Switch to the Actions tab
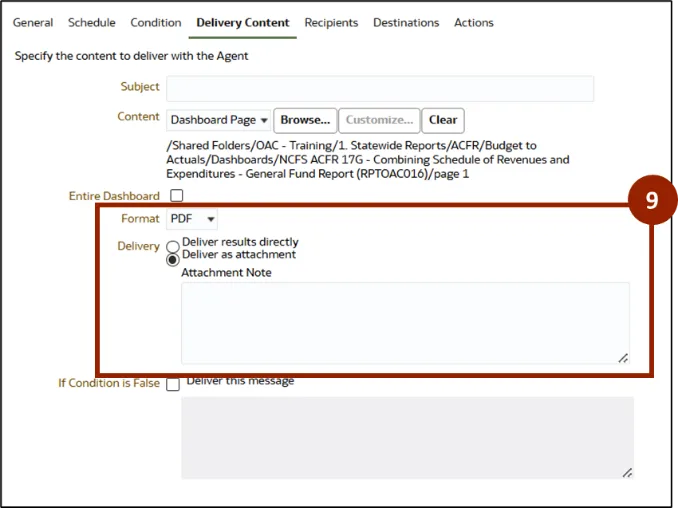The height and width of the screenshot is (508, 678). 474,22
